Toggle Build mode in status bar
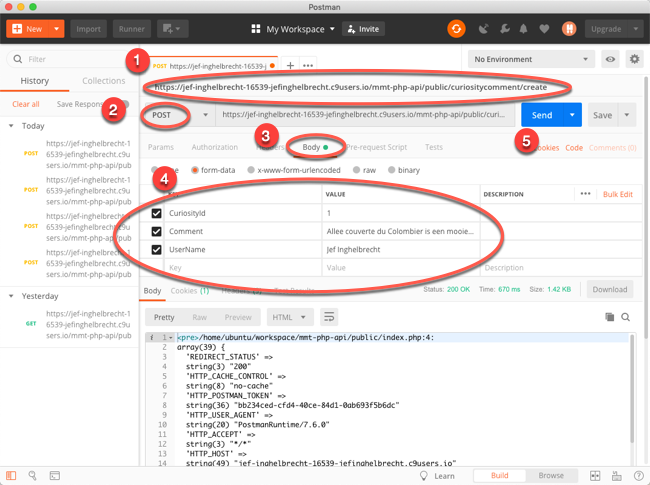The height and width of the screenshot is (485, 650). (x=500, y=475)
